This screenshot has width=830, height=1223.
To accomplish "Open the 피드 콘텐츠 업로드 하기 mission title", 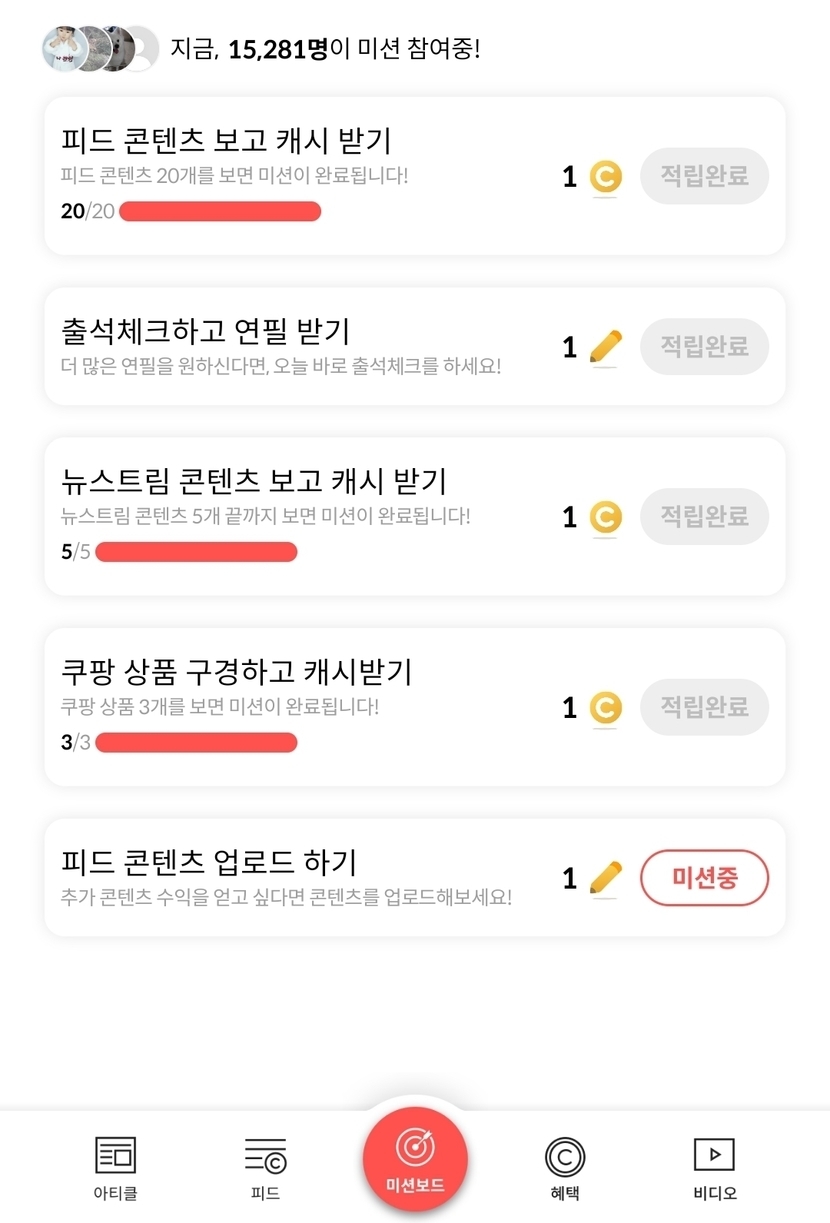I will click(x=209, y=862).
